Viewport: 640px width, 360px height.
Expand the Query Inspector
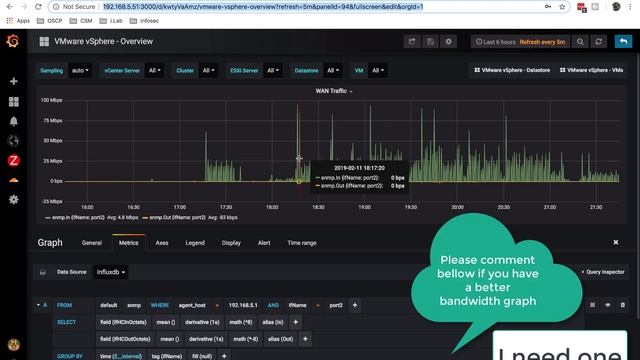coord(603,272)
